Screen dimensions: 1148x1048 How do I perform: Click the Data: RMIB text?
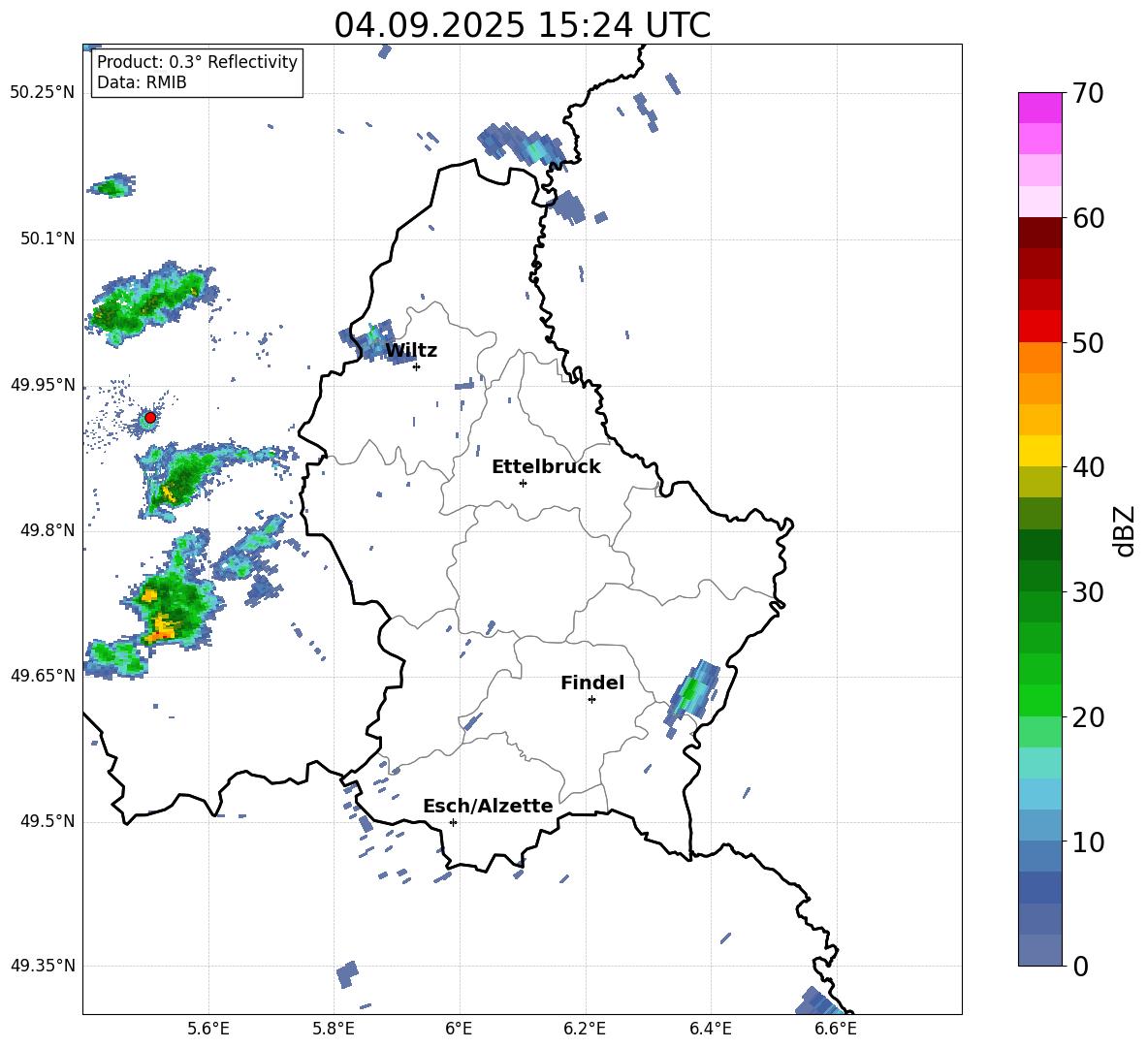[x=142, y=82]
